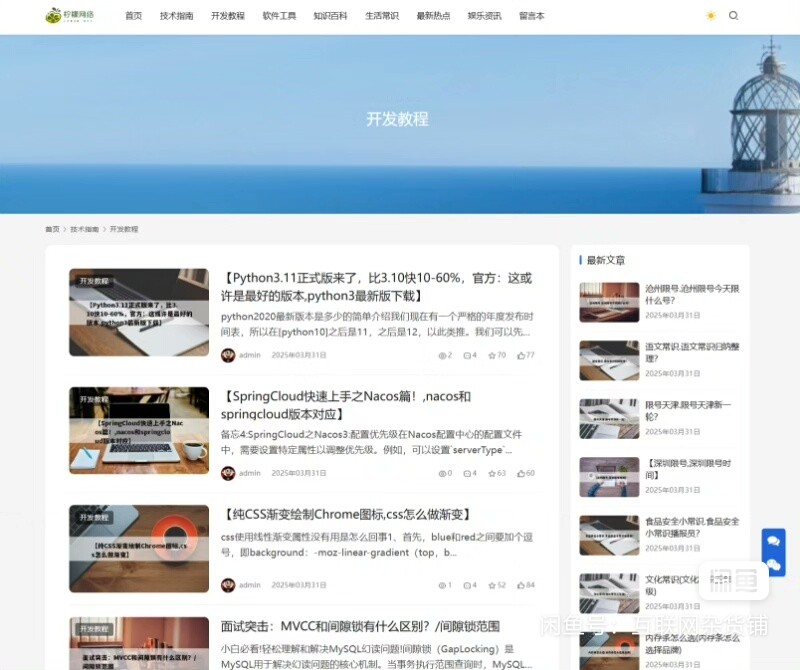Toggle the like icon showing 77 on Python article
This screenshot has height=670, width=800.
[522, 355]
